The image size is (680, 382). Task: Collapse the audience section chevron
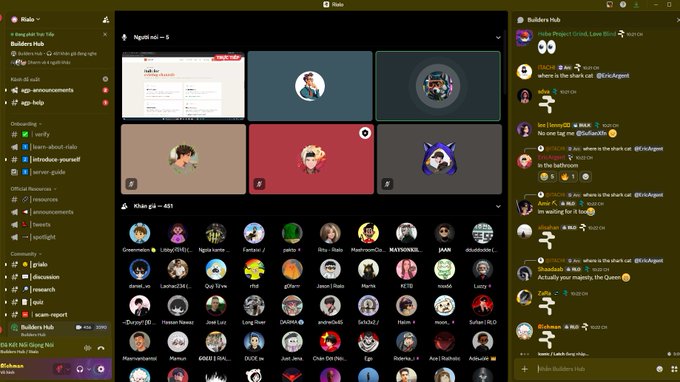coord(498,206)
